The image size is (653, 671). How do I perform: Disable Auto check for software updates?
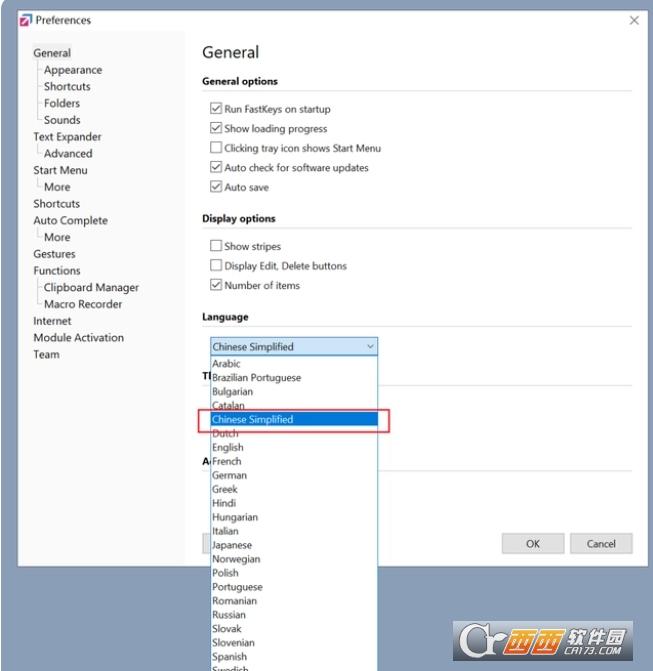click(216, 167)
